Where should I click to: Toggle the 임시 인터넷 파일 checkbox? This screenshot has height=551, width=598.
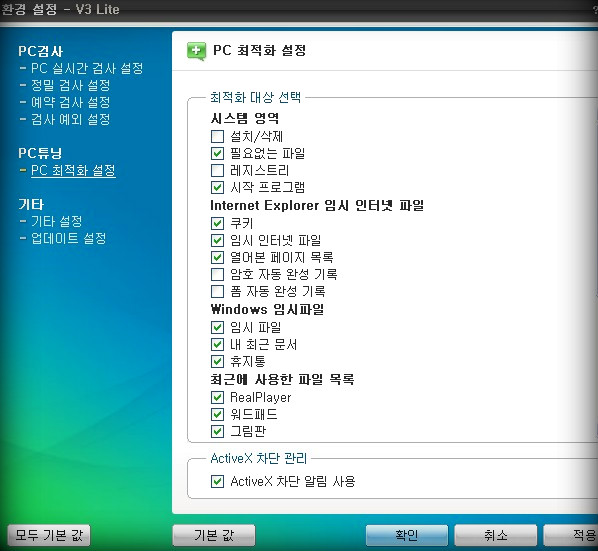click(217, 240)
